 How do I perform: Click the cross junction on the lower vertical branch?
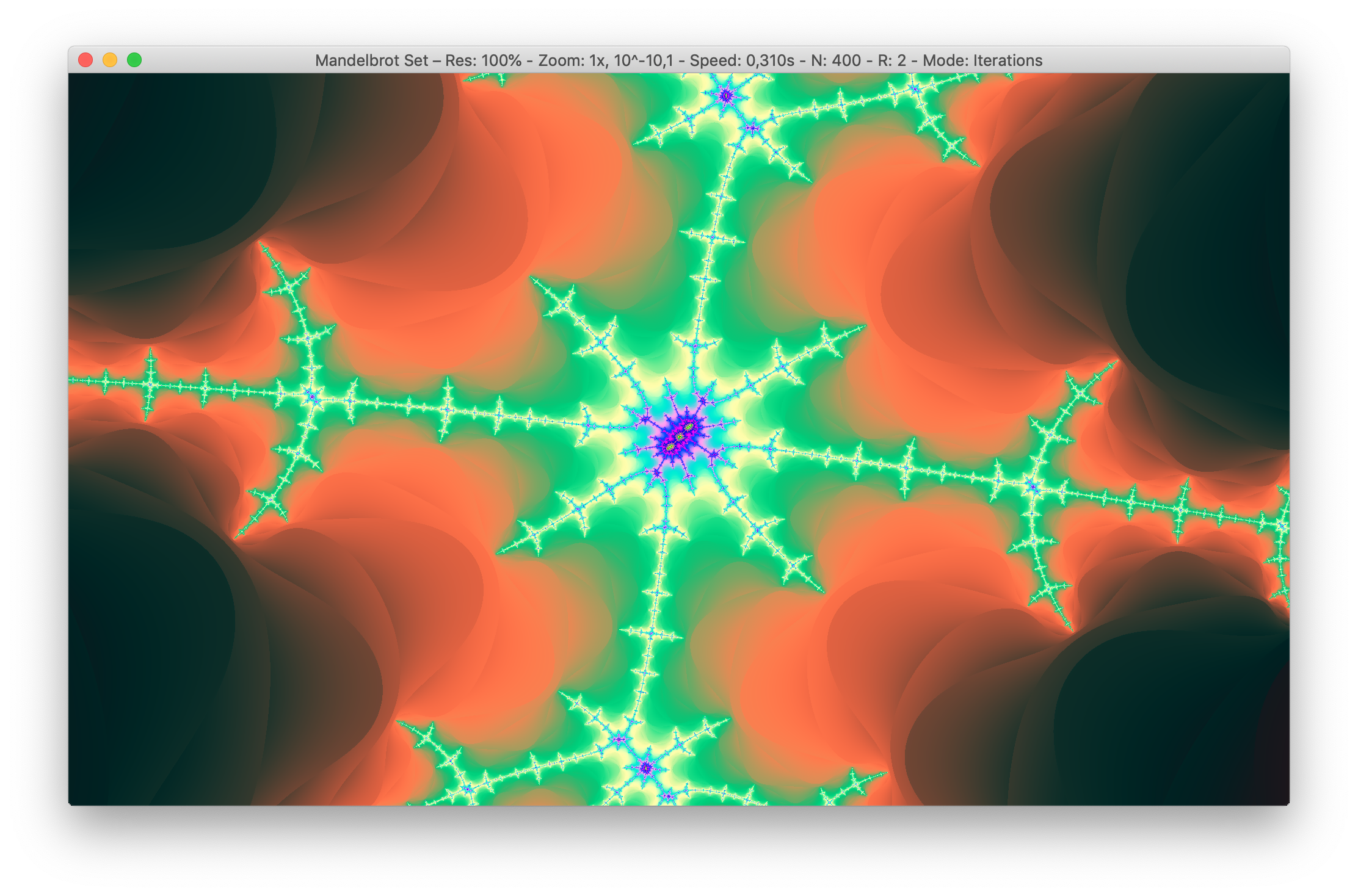click(x=652, y=635)
